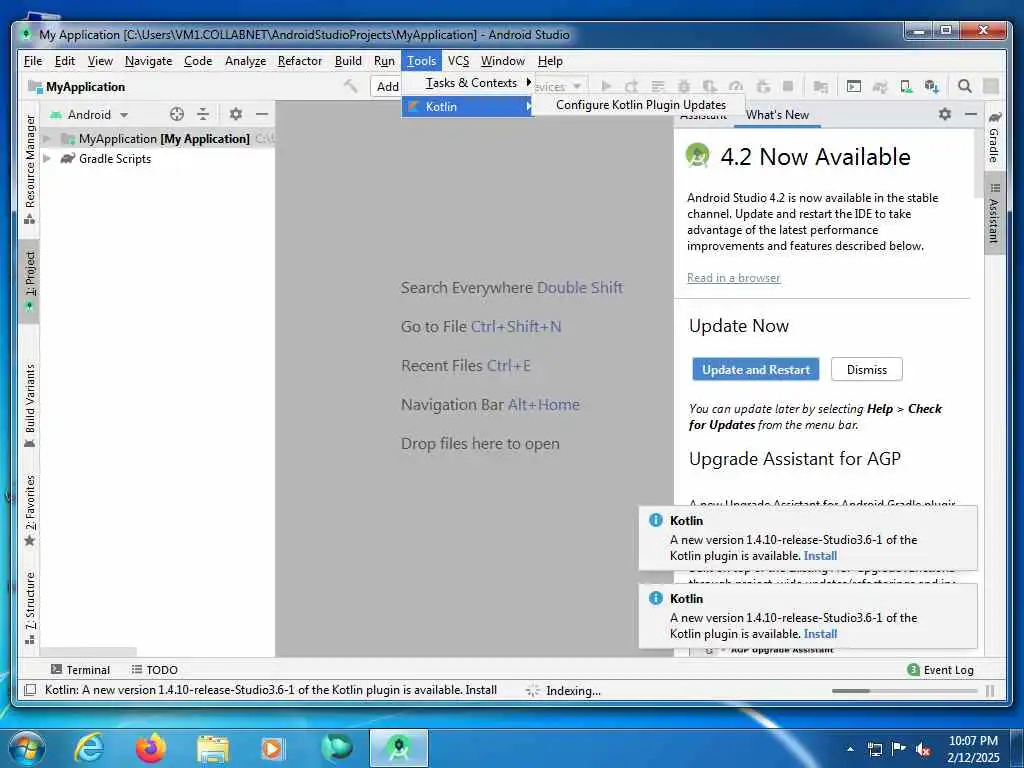Toggle the Resource Manager side panel
Image resolution: width=1024 pixels, height=768 pixels.
30,170
